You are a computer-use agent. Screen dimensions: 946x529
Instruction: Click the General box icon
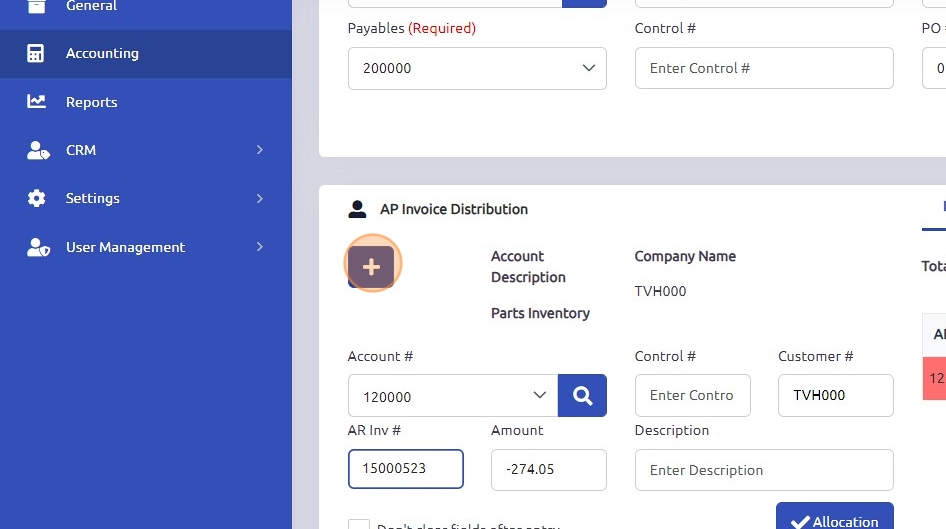pos(36,6)
